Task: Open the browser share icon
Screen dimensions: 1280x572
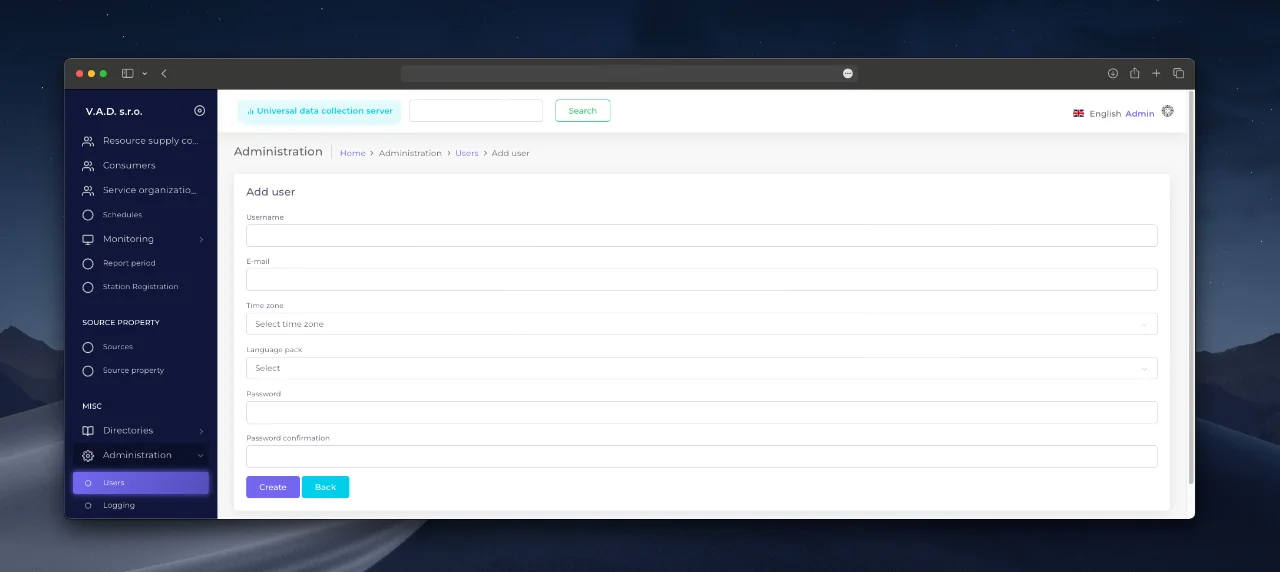Action: 1134,73
